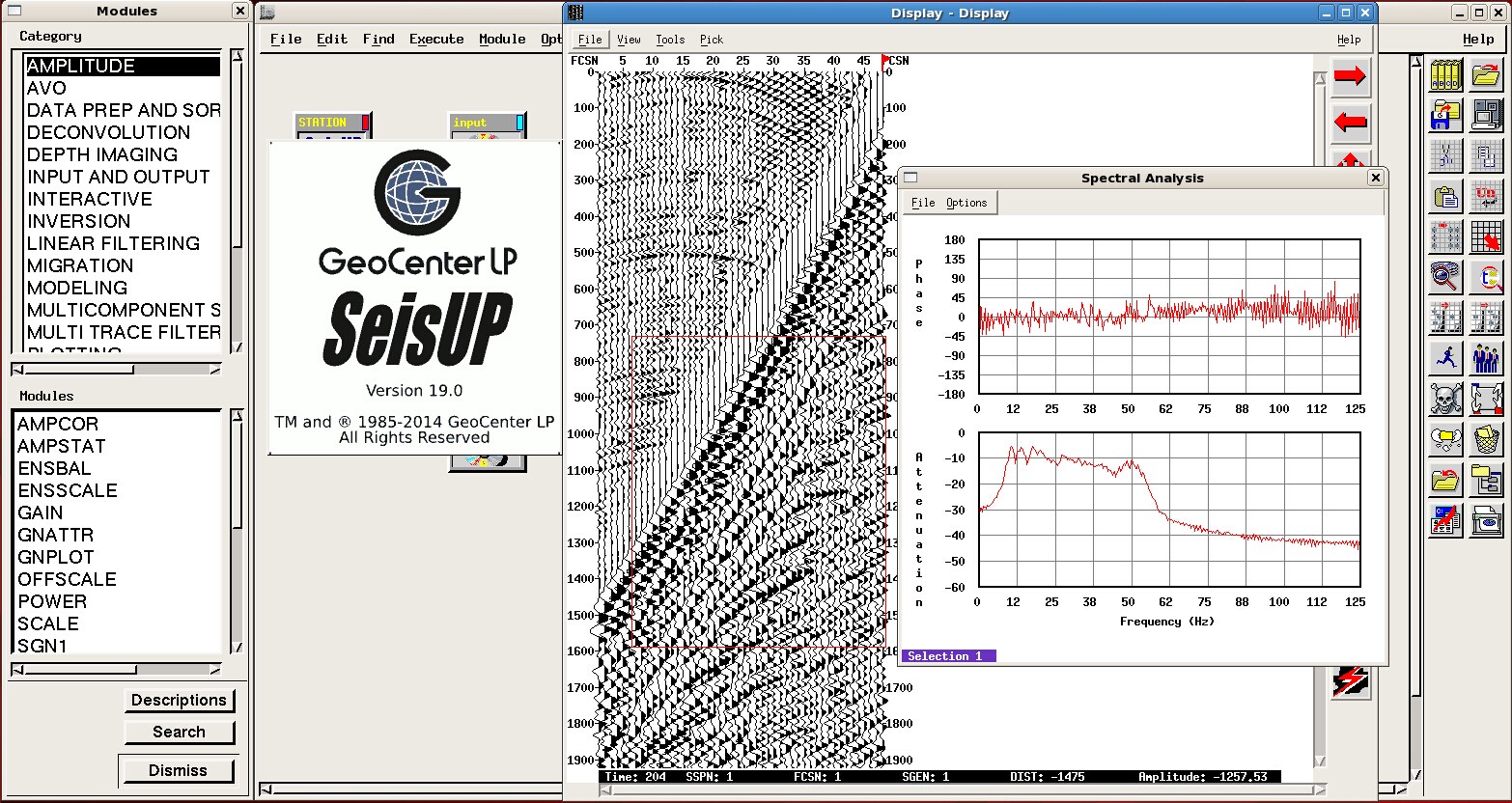Image resolution: width=1512 pixels, height=803 pixels.
Task: Click the folder tree hierarchy icon
Action: [x=1487, y=481]
